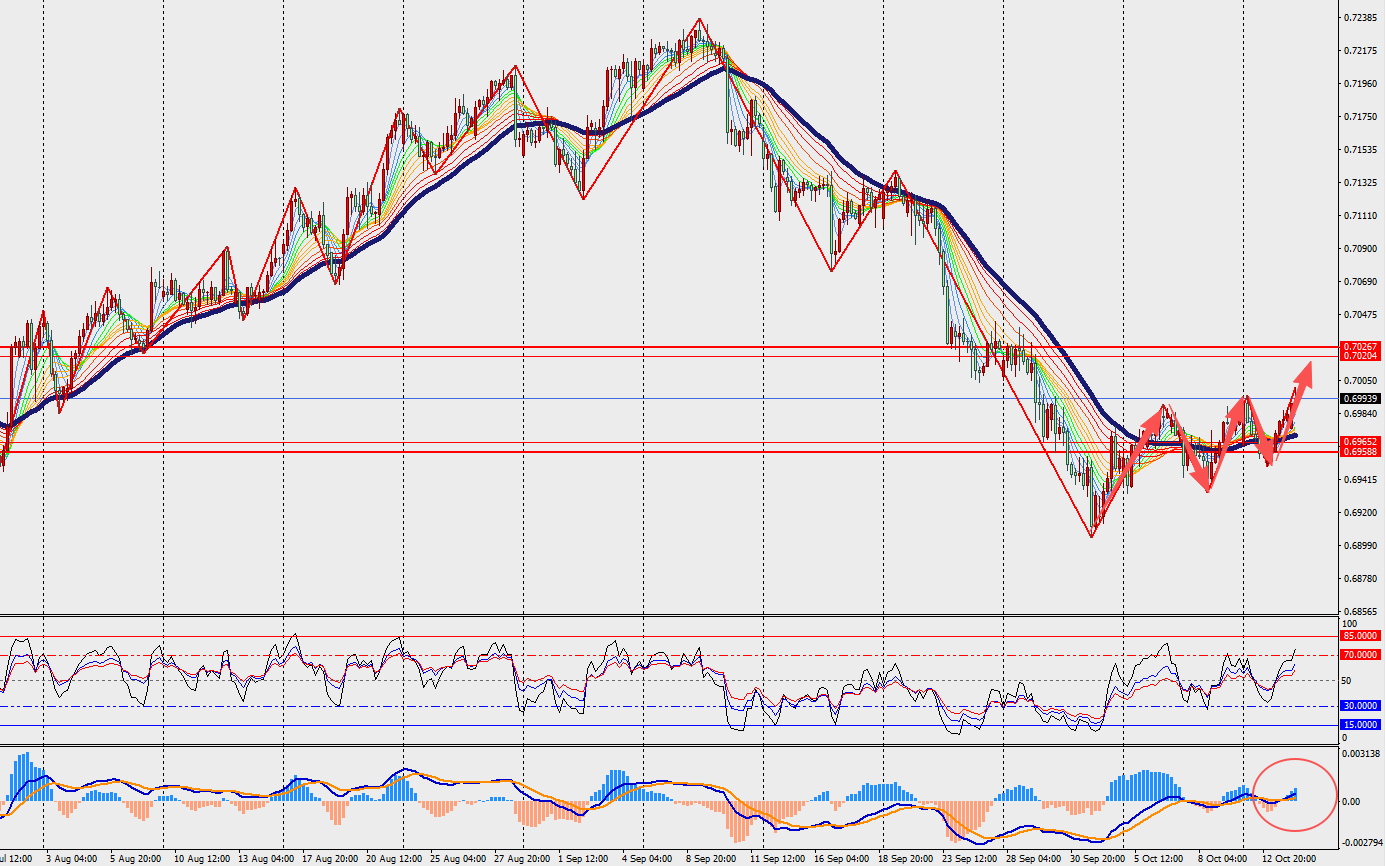Image resolution: width=1386 pixels, height=866 pixels.
Task: Select the red 0.70267 level label
Action: (x=1360, y=347)
